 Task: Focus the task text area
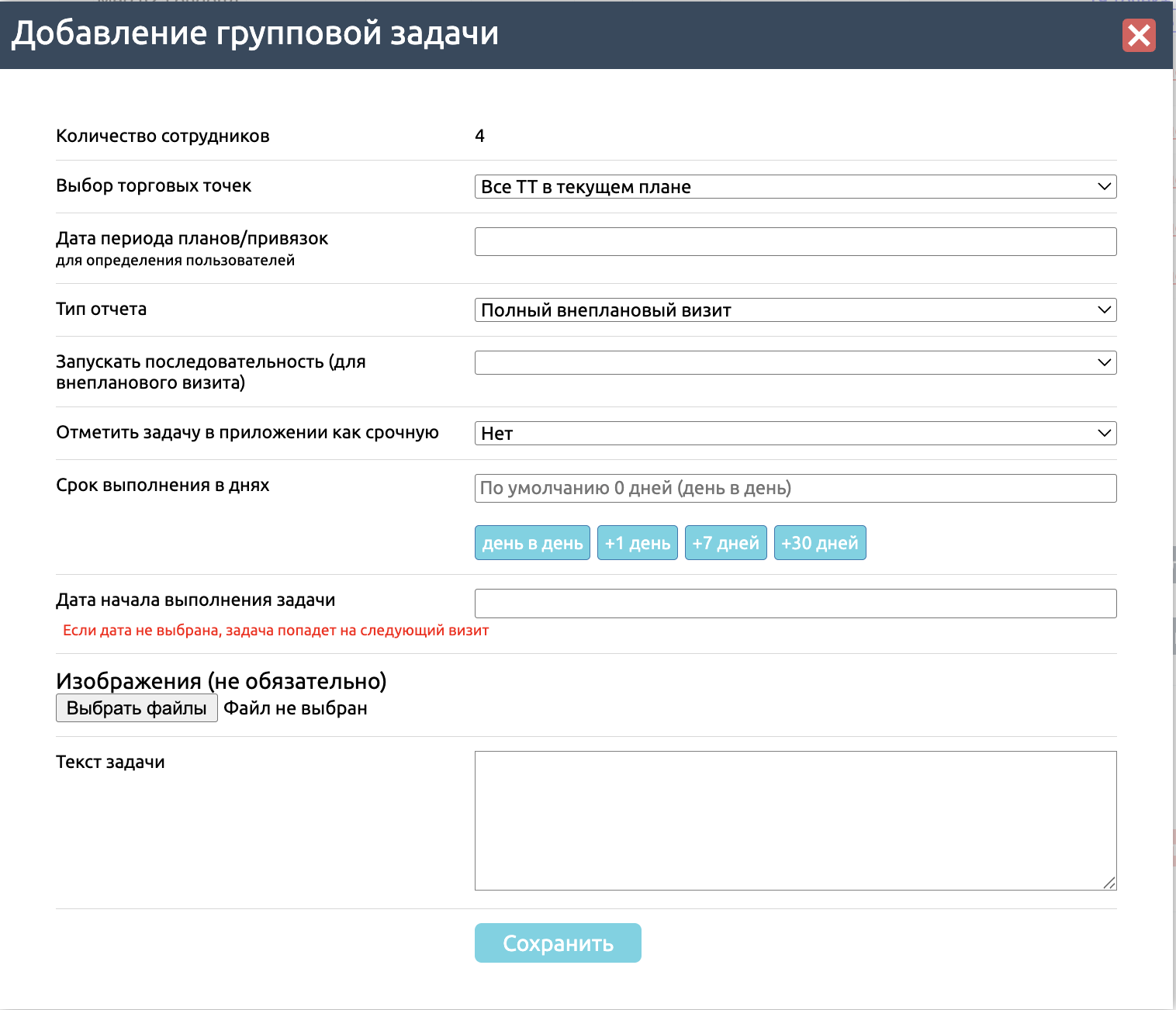click(794, 820)
